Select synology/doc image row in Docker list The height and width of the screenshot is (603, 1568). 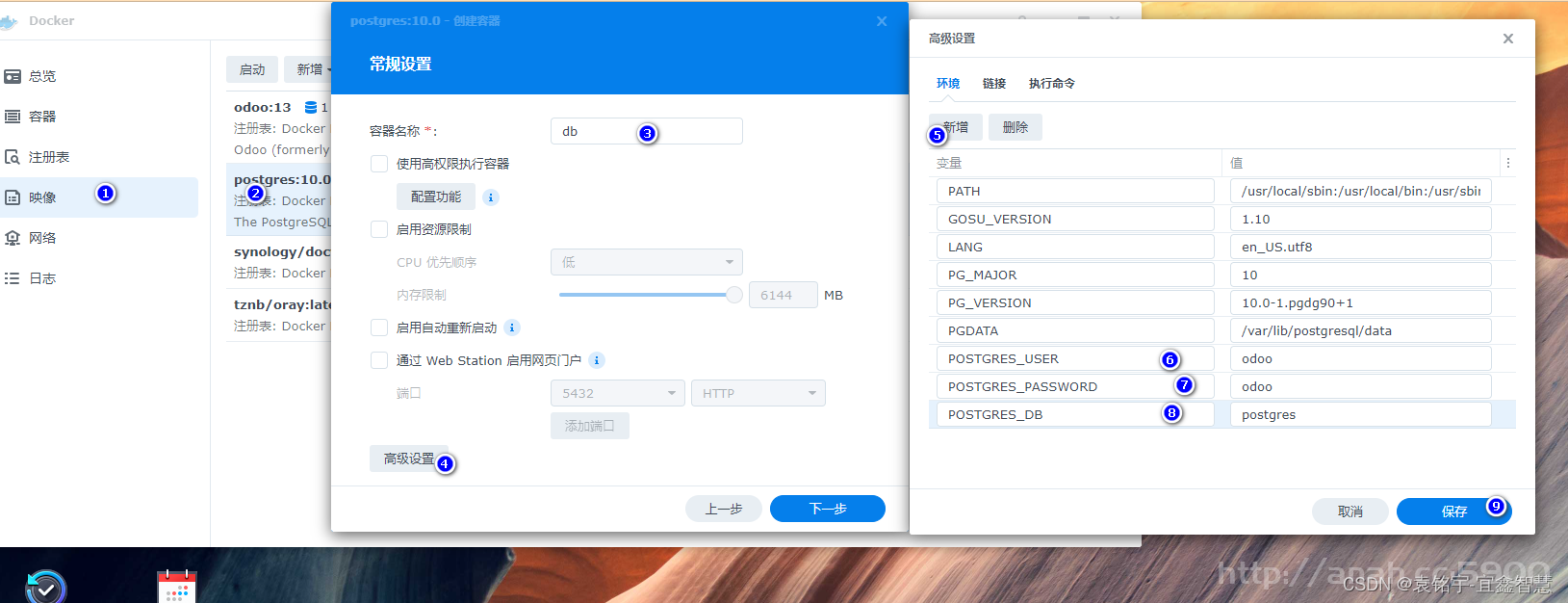(x=279, y=262)
